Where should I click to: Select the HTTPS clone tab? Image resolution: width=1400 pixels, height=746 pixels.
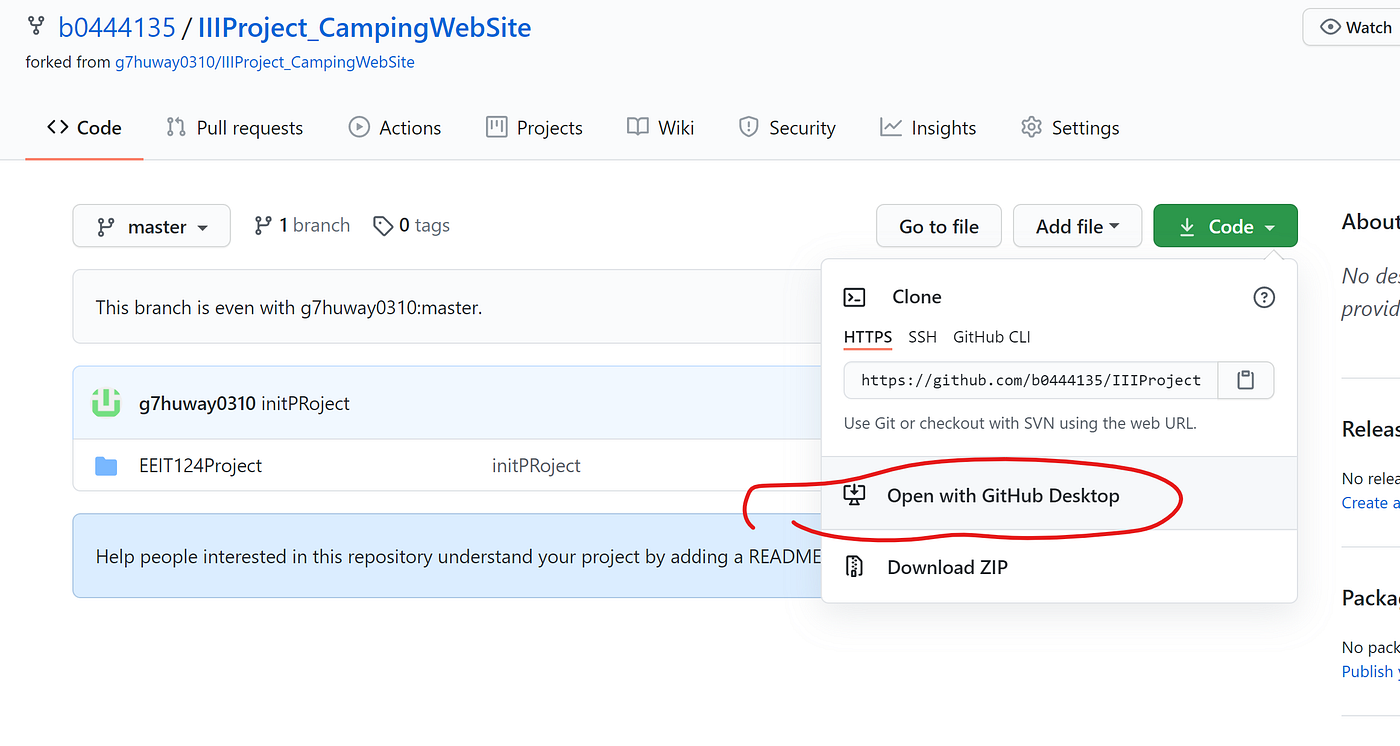[x=868, y=337]
